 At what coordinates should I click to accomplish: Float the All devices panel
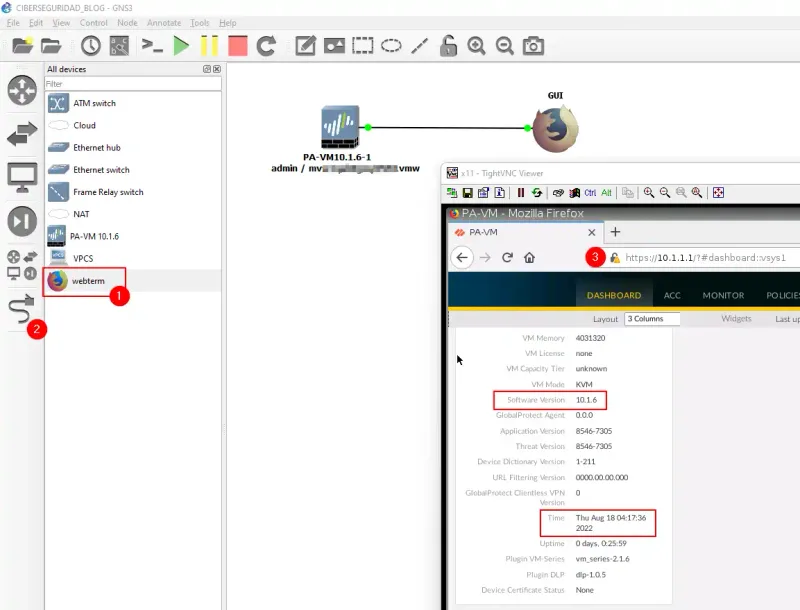(207, 69)
